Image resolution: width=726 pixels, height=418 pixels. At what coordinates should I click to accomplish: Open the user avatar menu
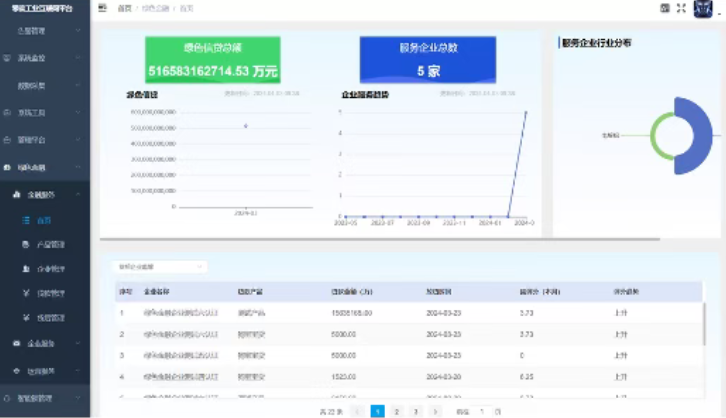click(x=703, y=8)
